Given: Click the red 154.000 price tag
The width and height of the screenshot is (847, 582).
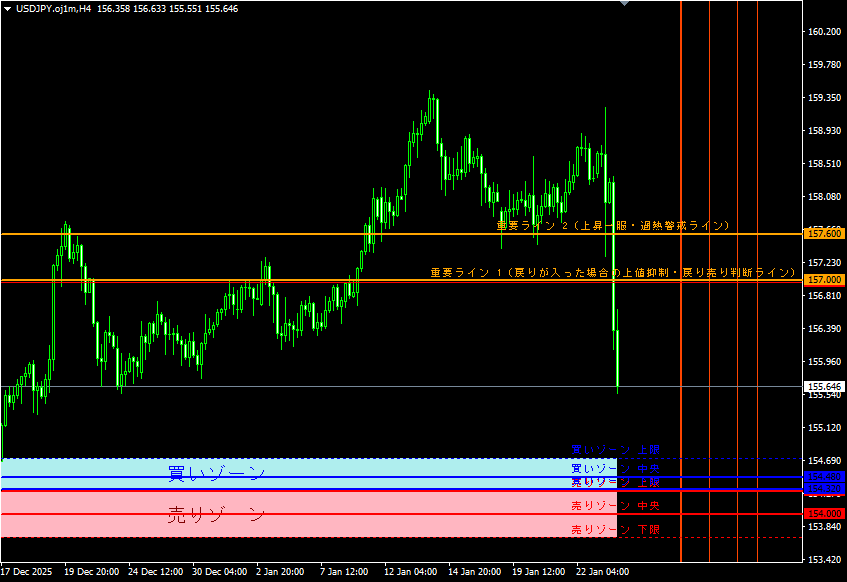Looking at the screenshot, I should (825, 513).
